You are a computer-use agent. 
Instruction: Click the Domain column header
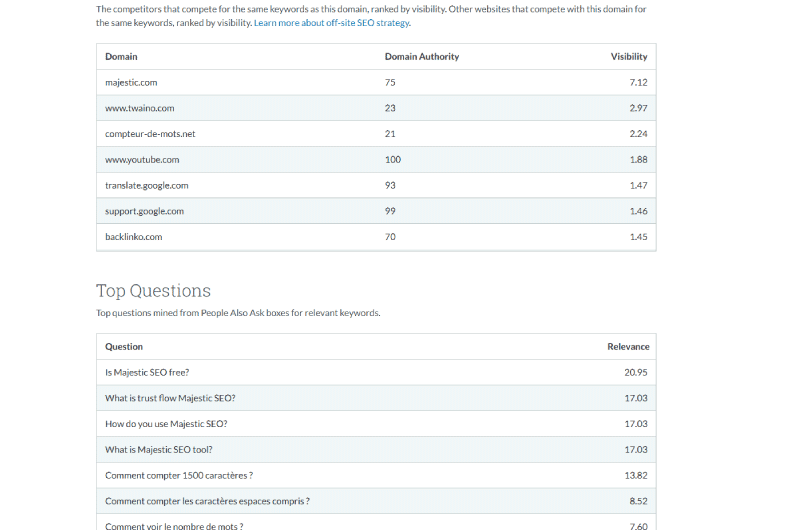[x=121, y=57]
